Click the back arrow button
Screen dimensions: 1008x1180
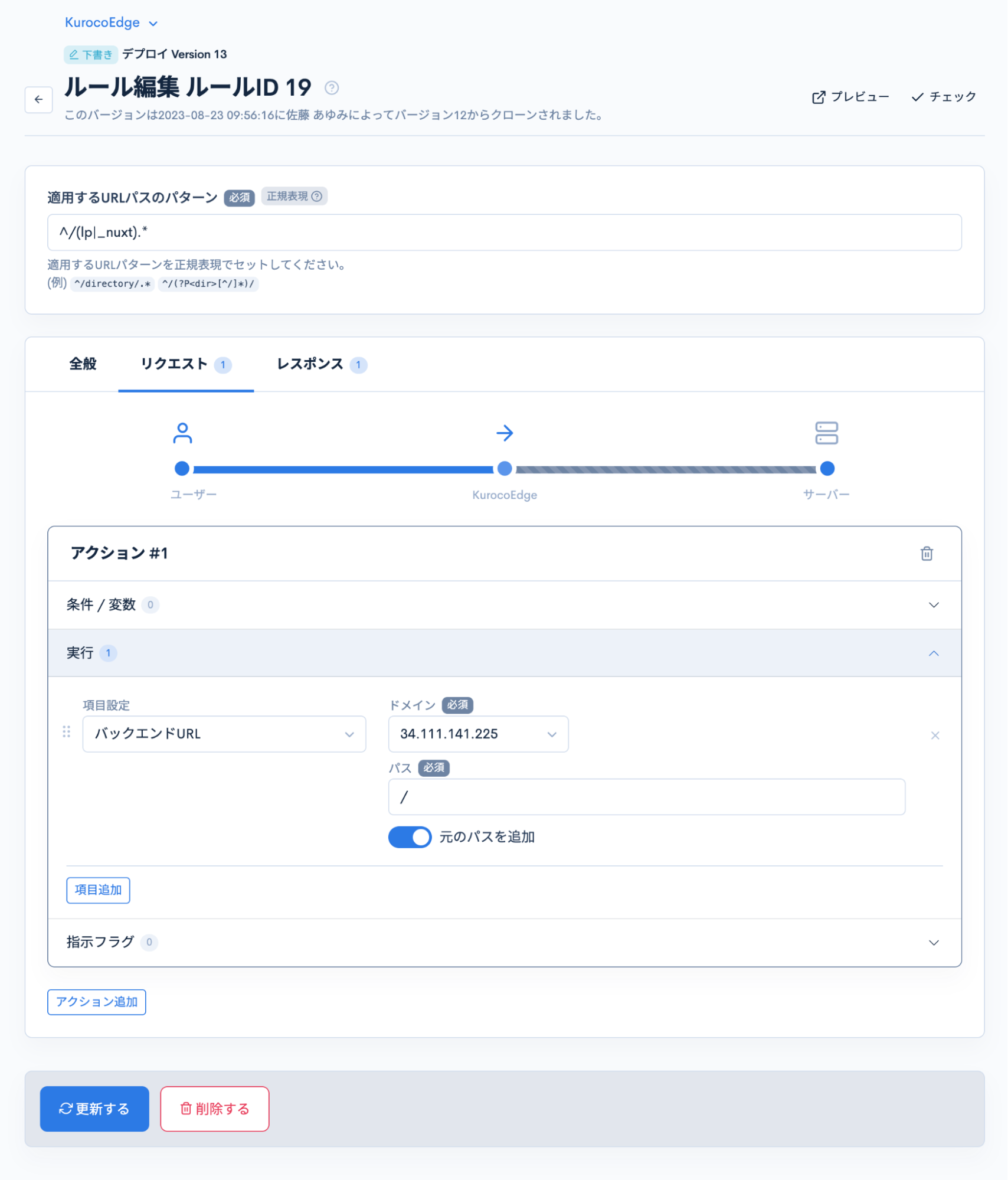(38, 99)
